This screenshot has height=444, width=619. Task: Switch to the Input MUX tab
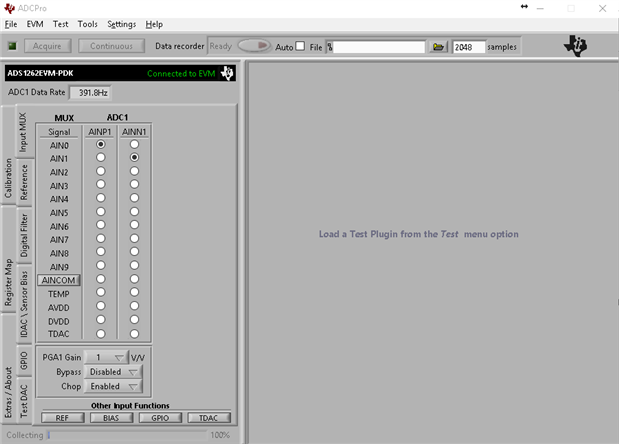pyautogui.click(x=23, y=132)
